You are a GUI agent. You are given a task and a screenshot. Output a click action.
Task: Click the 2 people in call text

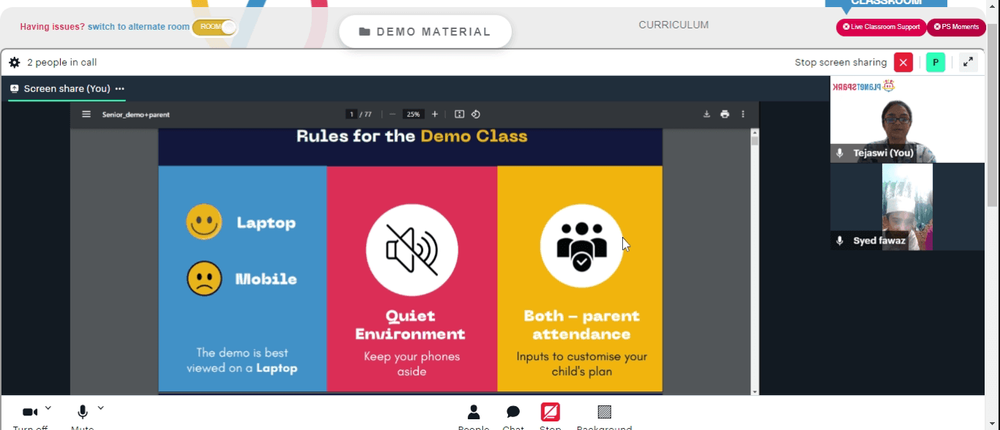coord(62,63)
